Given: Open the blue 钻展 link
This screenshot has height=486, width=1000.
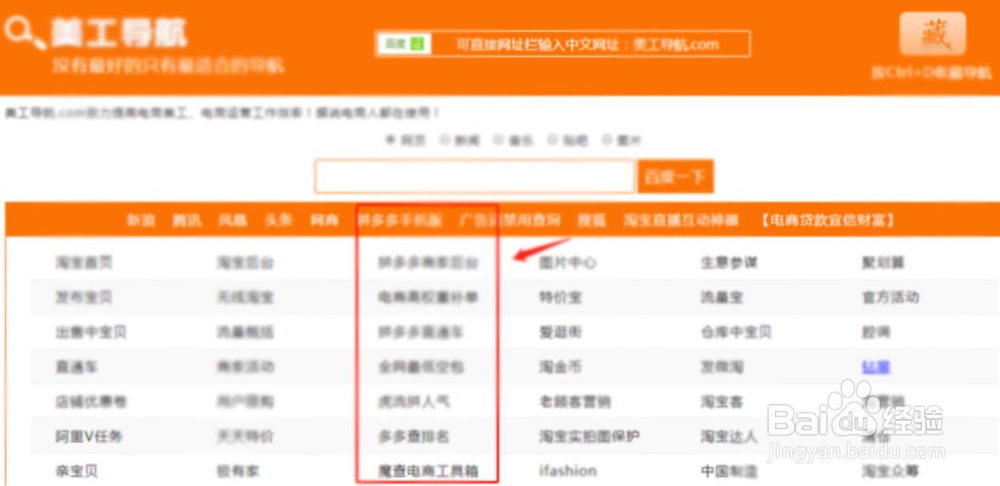Looking at the screenshot, I should (876, 367).
